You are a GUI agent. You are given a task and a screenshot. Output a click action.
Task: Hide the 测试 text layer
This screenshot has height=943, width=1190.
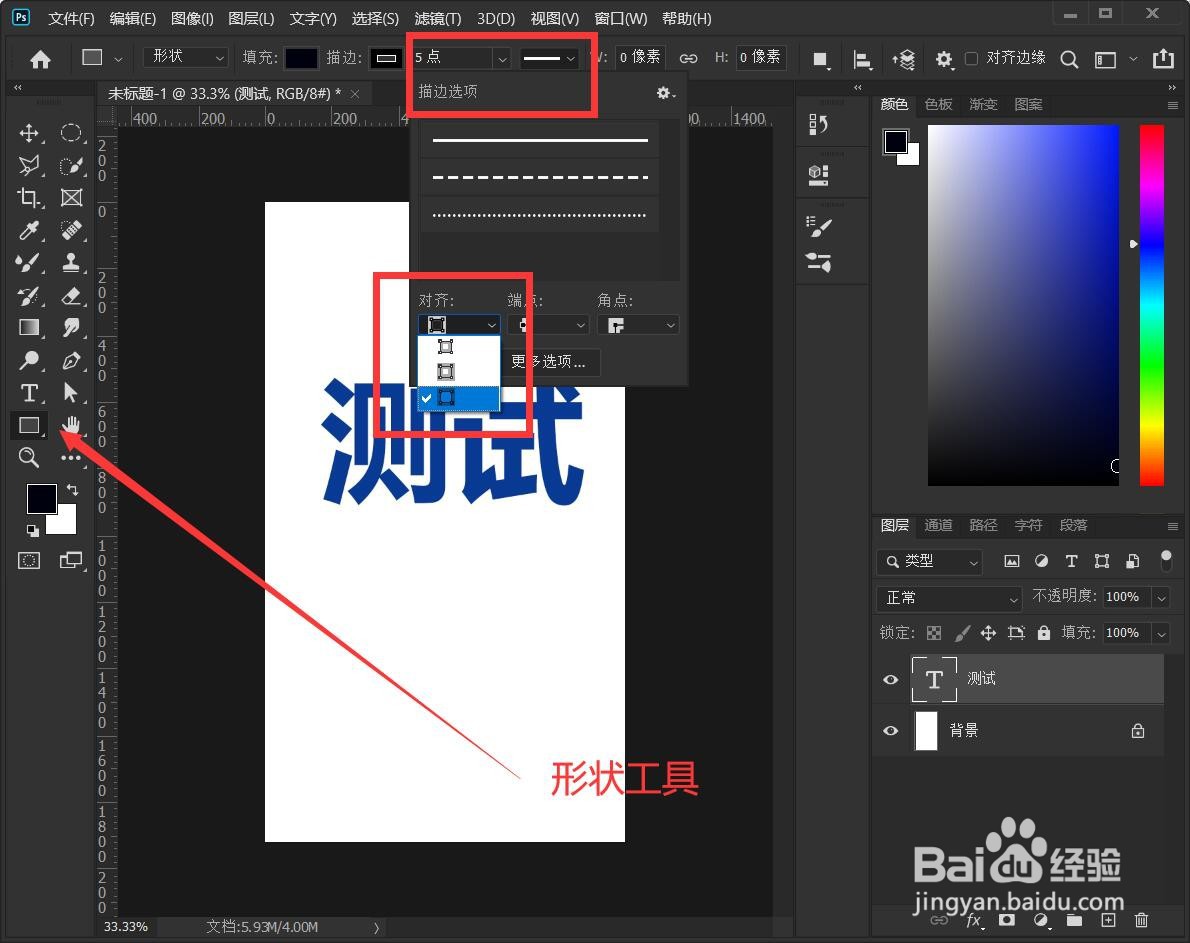pos(890,679)
